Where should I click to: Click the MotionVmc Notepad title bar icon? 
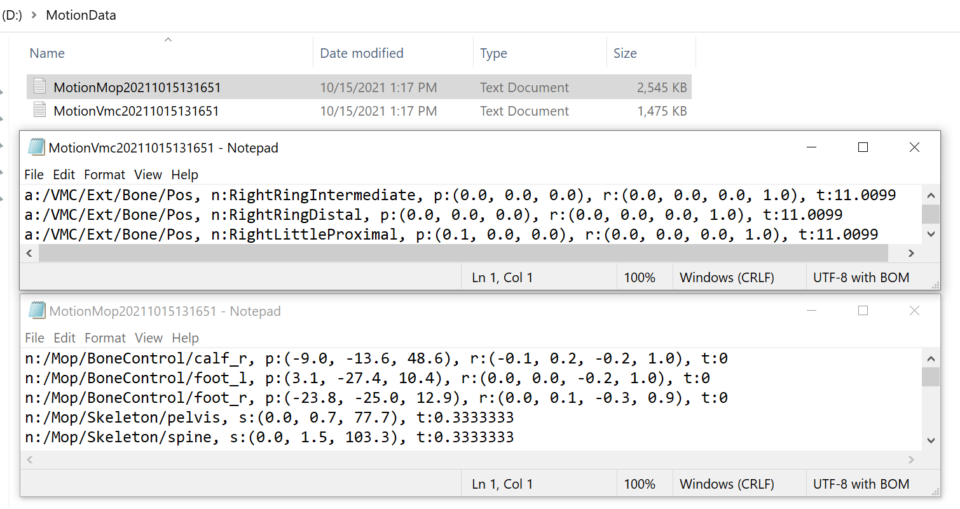[x=36, y=148]
